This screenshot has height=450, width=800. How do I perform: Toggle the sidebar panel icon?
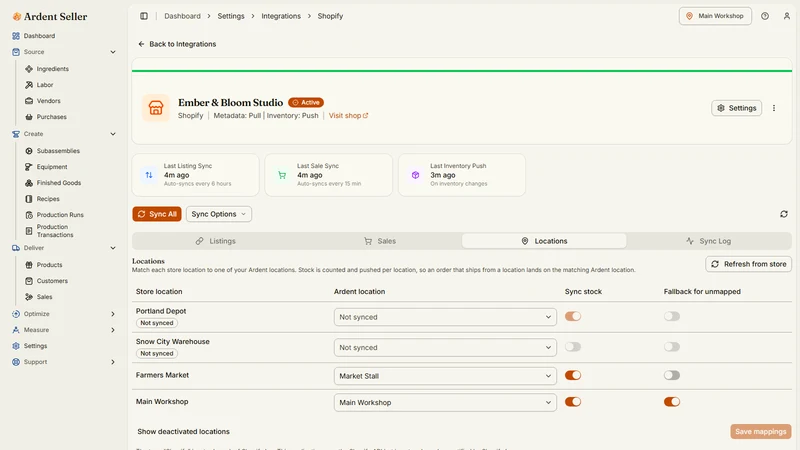pyautogui.click(x=144, y=16)
